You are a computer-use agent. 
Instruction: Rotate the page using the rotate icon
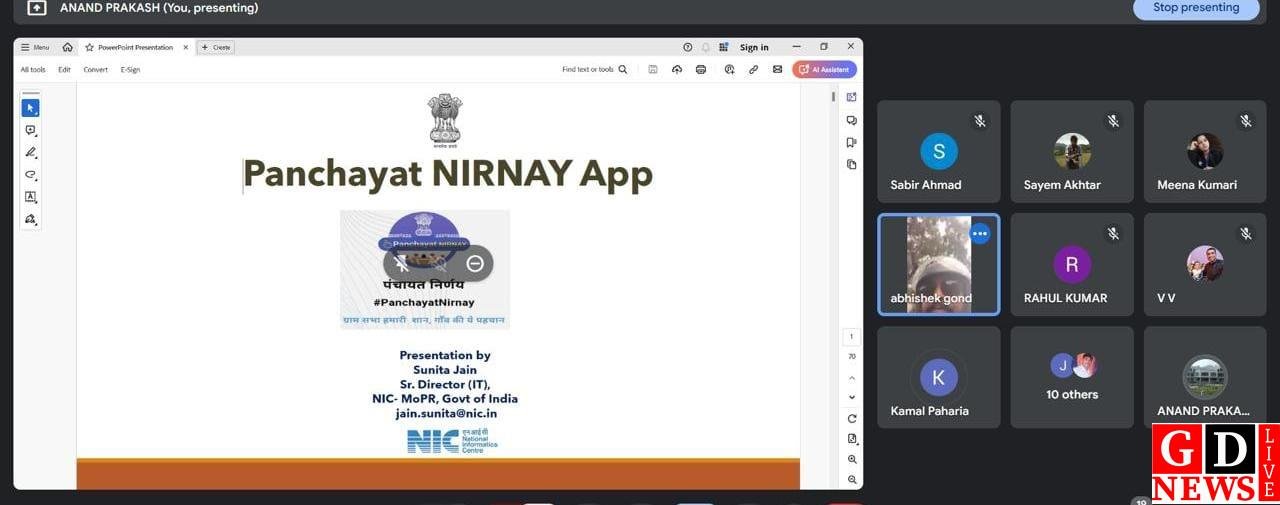click(x=852, y=418)
